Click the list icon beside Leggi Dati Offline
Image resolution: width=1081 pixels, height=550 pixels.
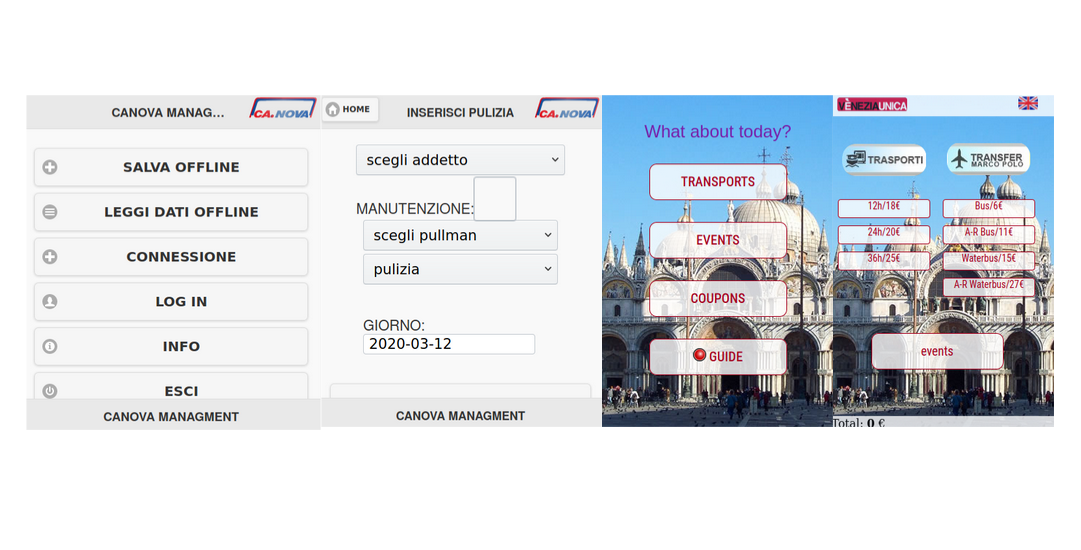point(50,212)
